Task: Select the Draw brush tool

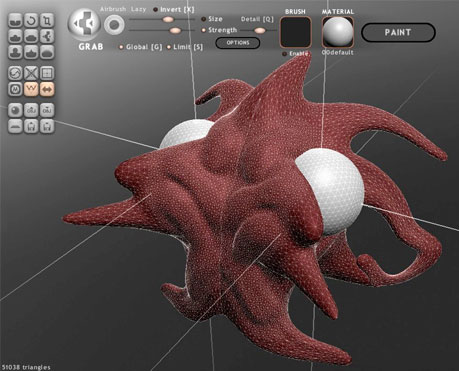Action: [x=15, y=36]
